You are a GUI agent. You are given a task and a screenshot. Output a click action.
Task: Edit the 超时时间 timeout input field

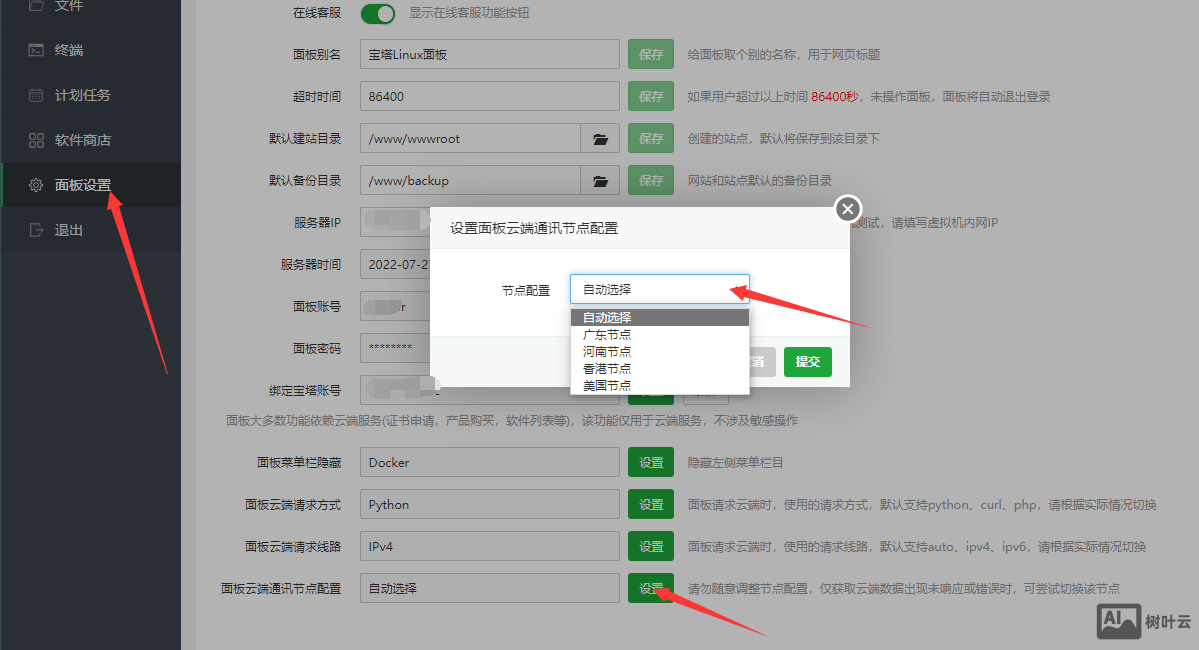point(489,96)
